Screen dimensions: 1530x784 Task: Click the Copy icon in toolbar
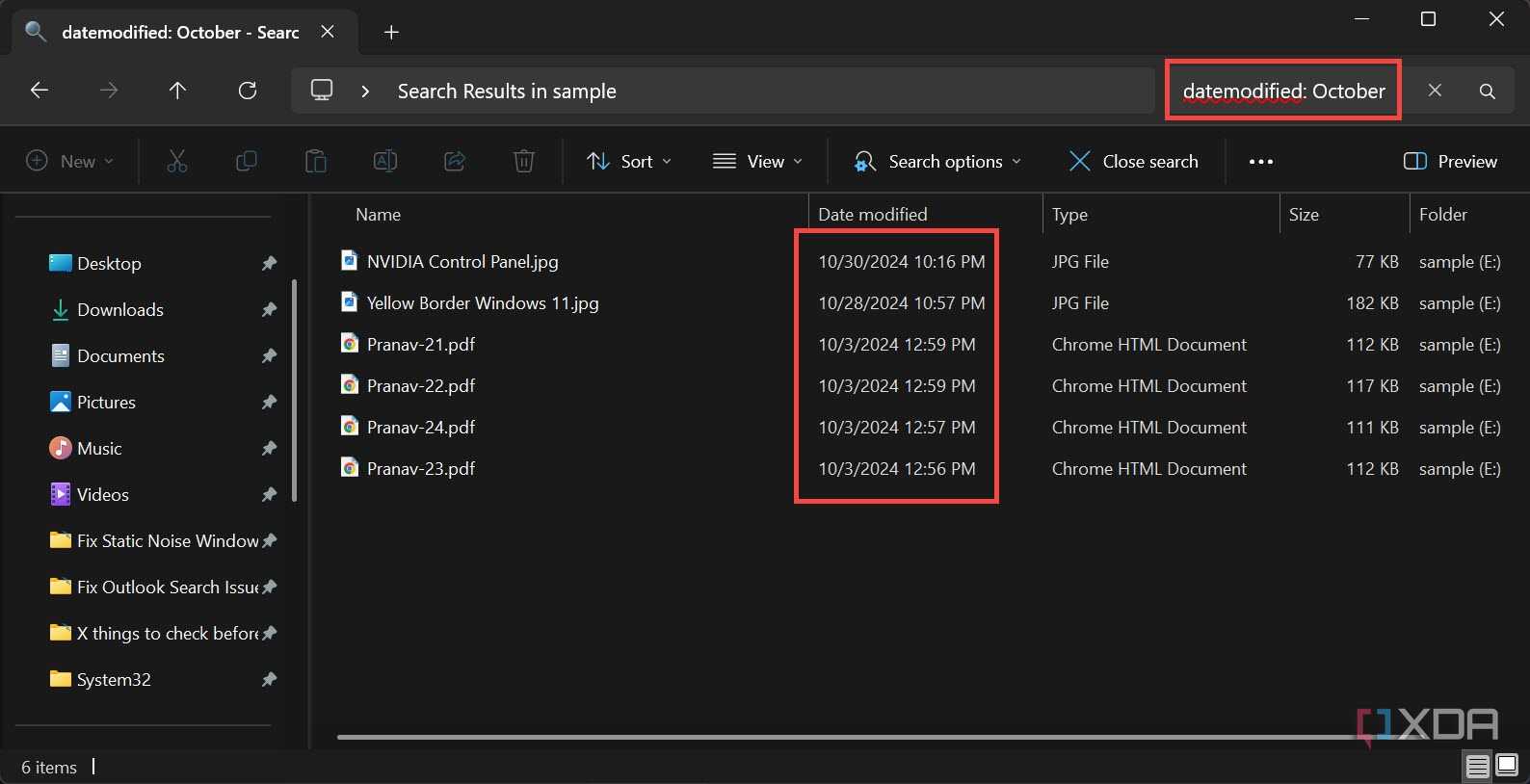(247, 161)
